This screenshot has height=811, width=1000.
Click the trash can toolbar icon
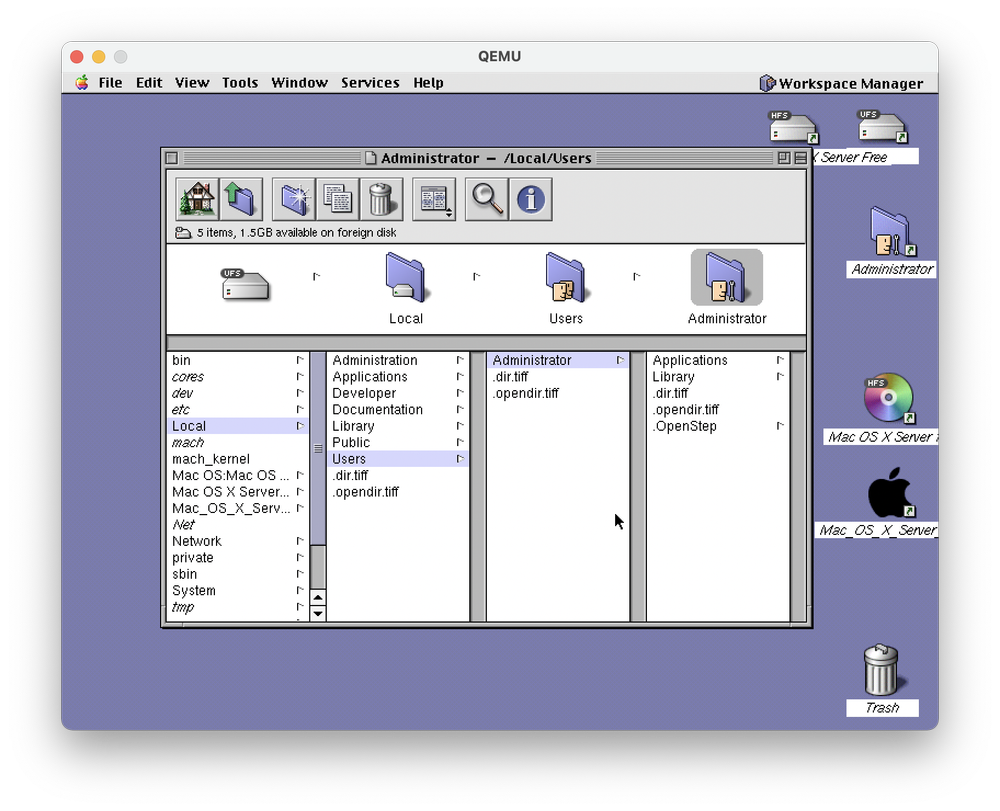[381, 199]
